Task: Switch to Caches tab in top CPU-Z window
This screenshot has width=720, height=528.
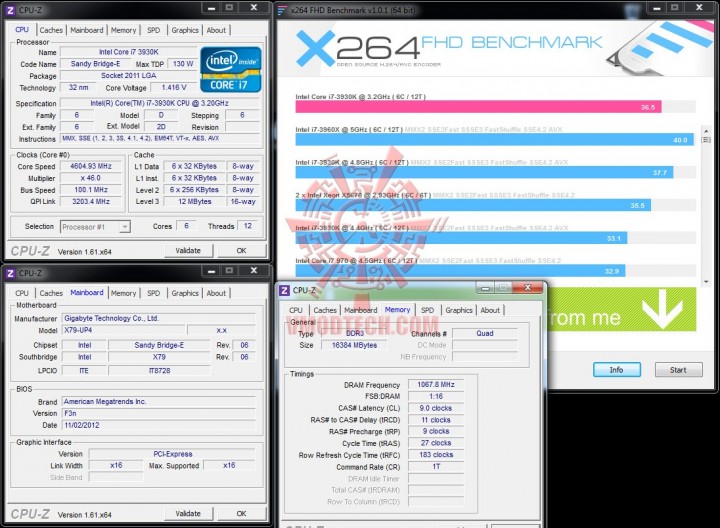Action: point(51,30)
